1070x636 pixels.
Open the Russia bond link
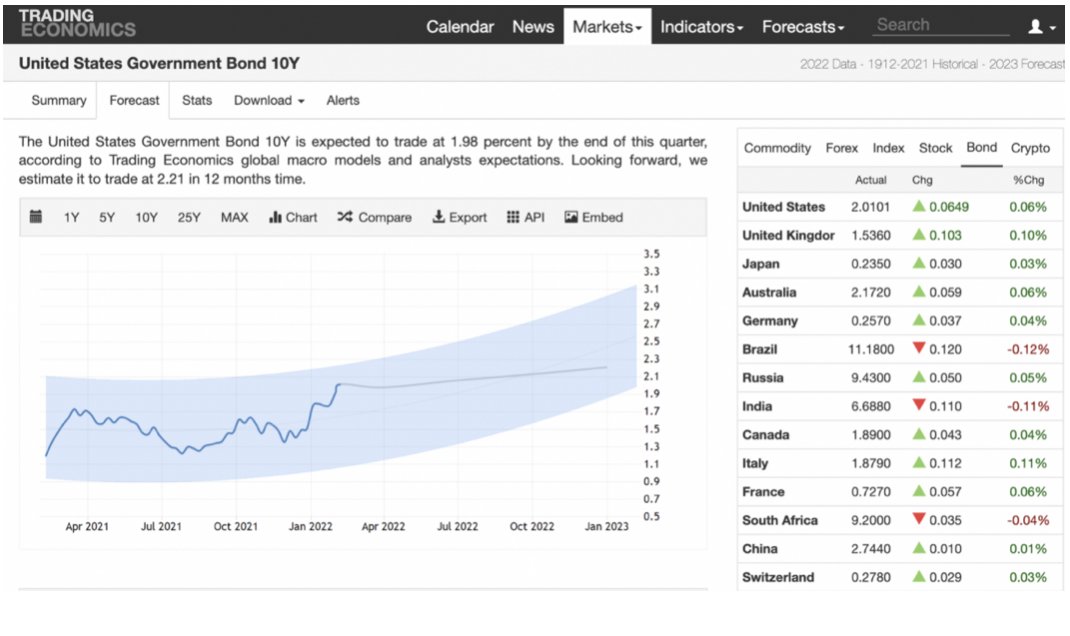click(762, 378)
